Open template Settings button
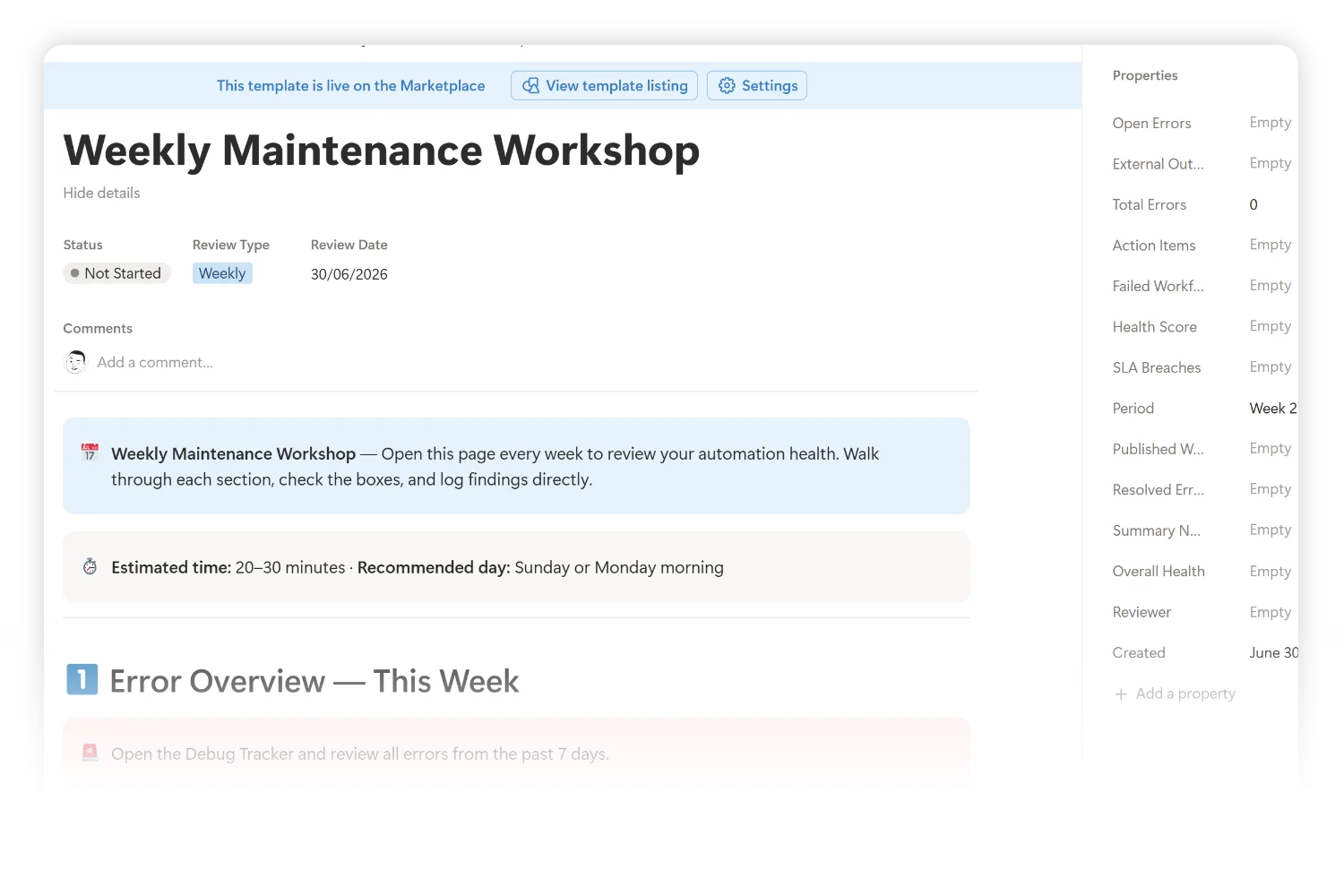 coord(757,86)
